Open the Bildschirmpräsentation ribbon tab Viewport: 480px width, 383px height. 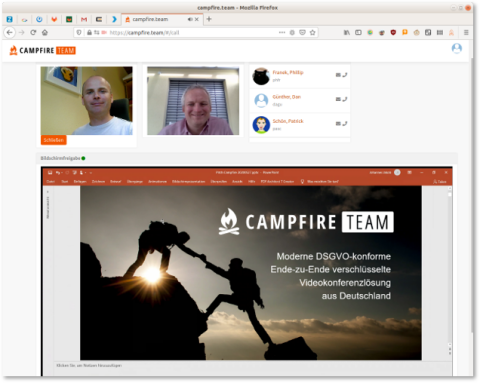pyautogui.click(x=189, y=182)
